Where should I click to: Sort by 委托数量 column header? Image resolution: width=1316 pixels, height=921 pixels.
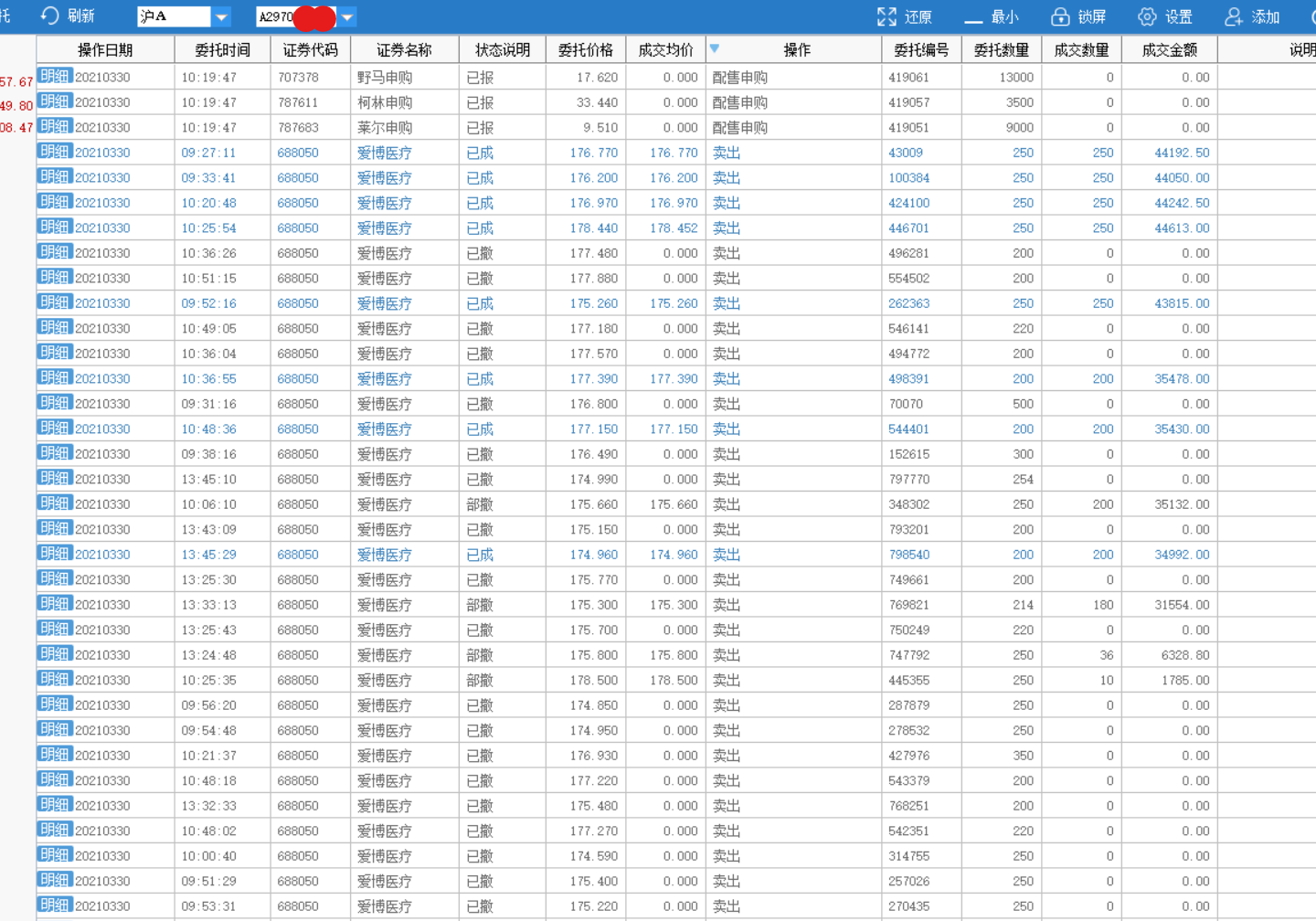pyautogui.click(x=1002, y=49)
